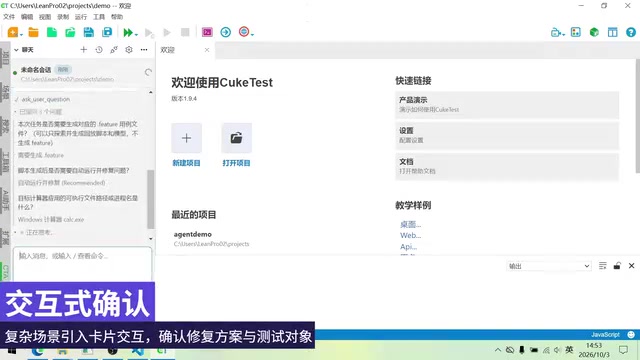This screenshot has height=360, width=640.
Task: Open the 文件 menu
Action: click(9, 17)
